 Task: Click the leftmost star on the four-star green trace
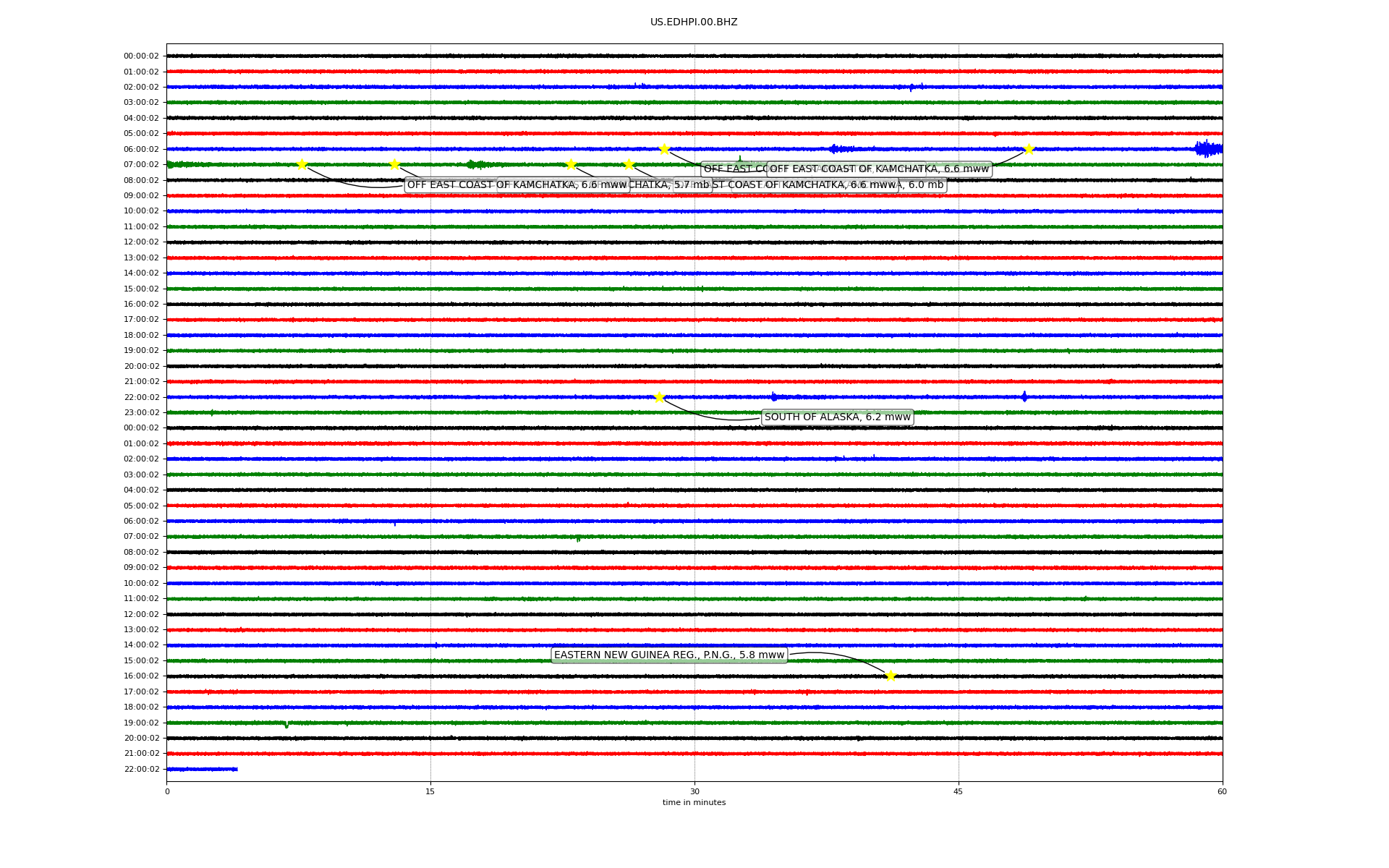tap(302, 164)
